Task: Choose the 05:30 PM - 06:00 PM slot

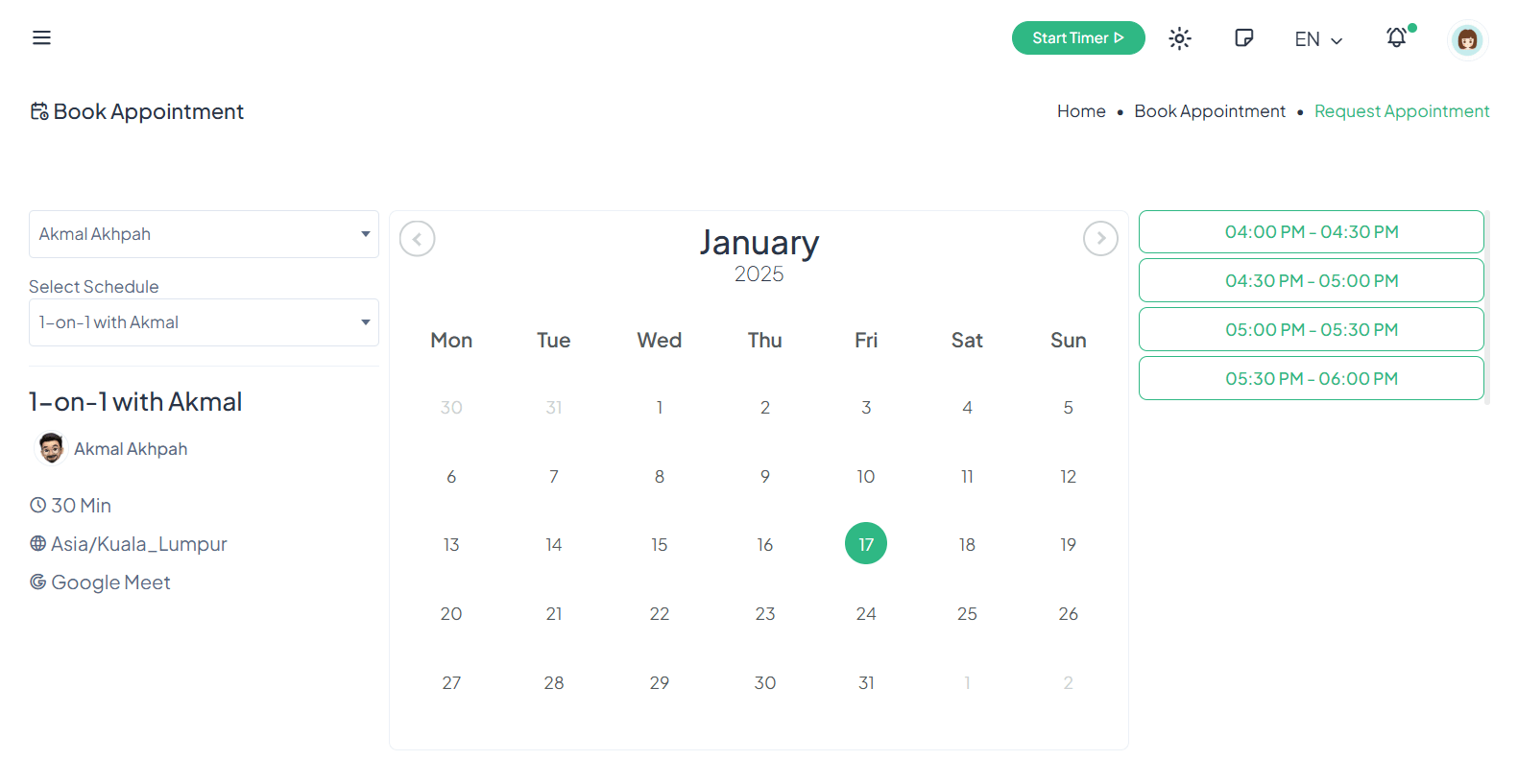Action: click(1311, 379)
